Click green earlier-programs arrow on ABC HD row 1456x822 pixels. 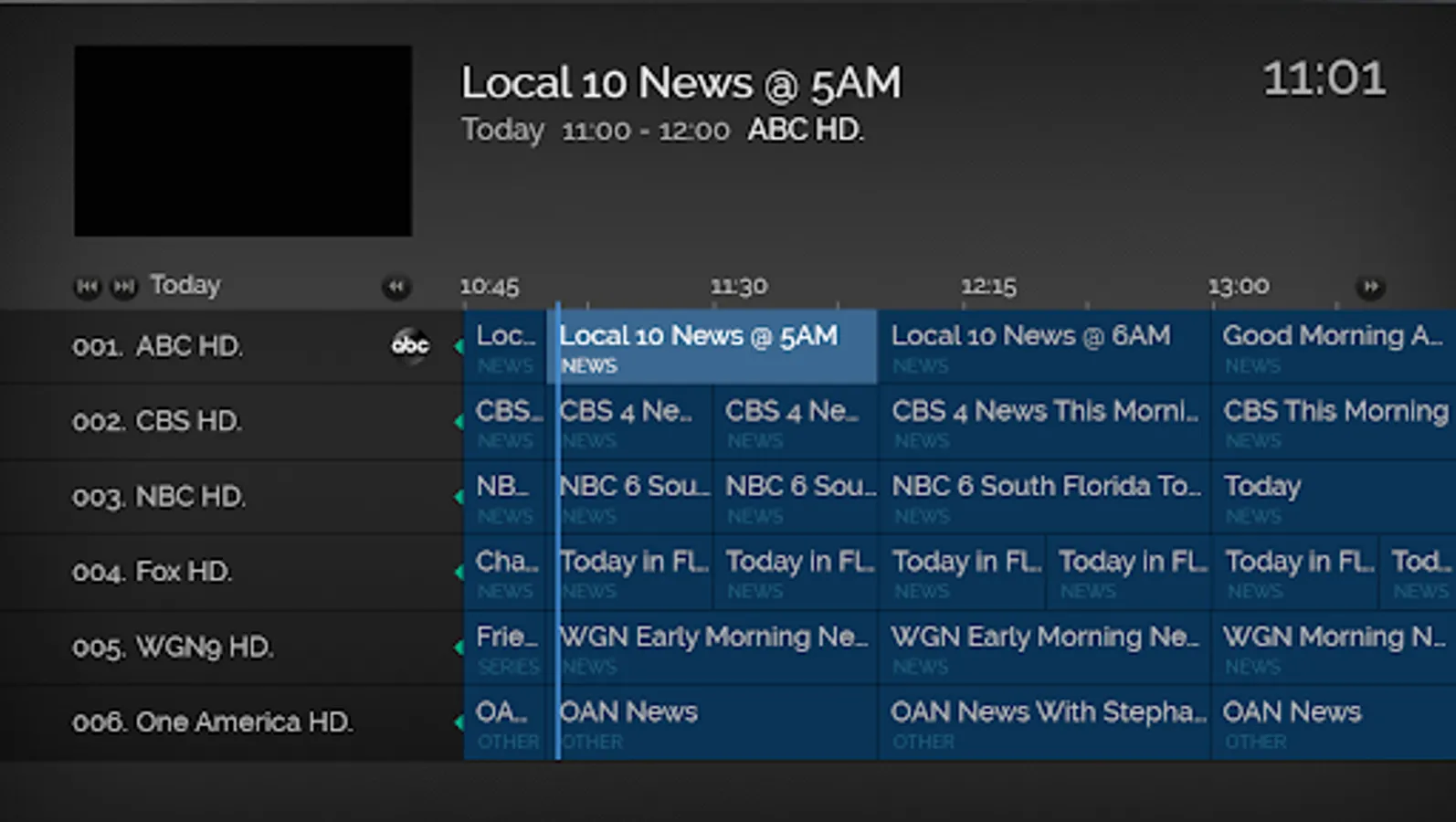click(459, 347)
